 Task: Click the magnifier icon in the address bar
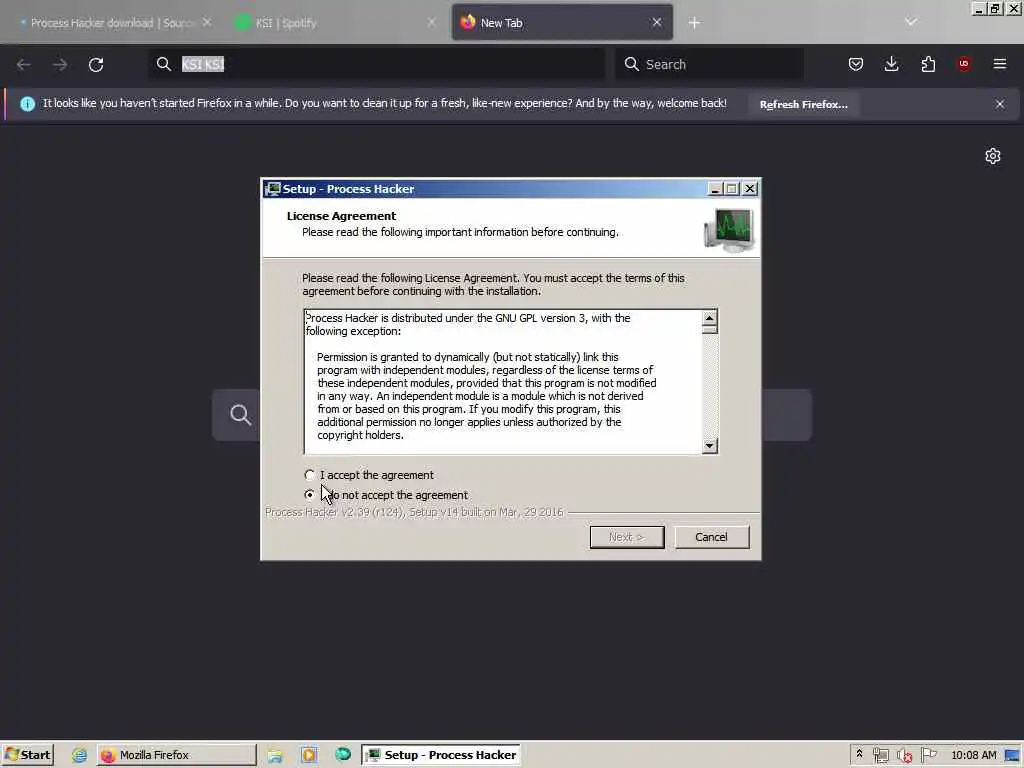coord(164,64)
